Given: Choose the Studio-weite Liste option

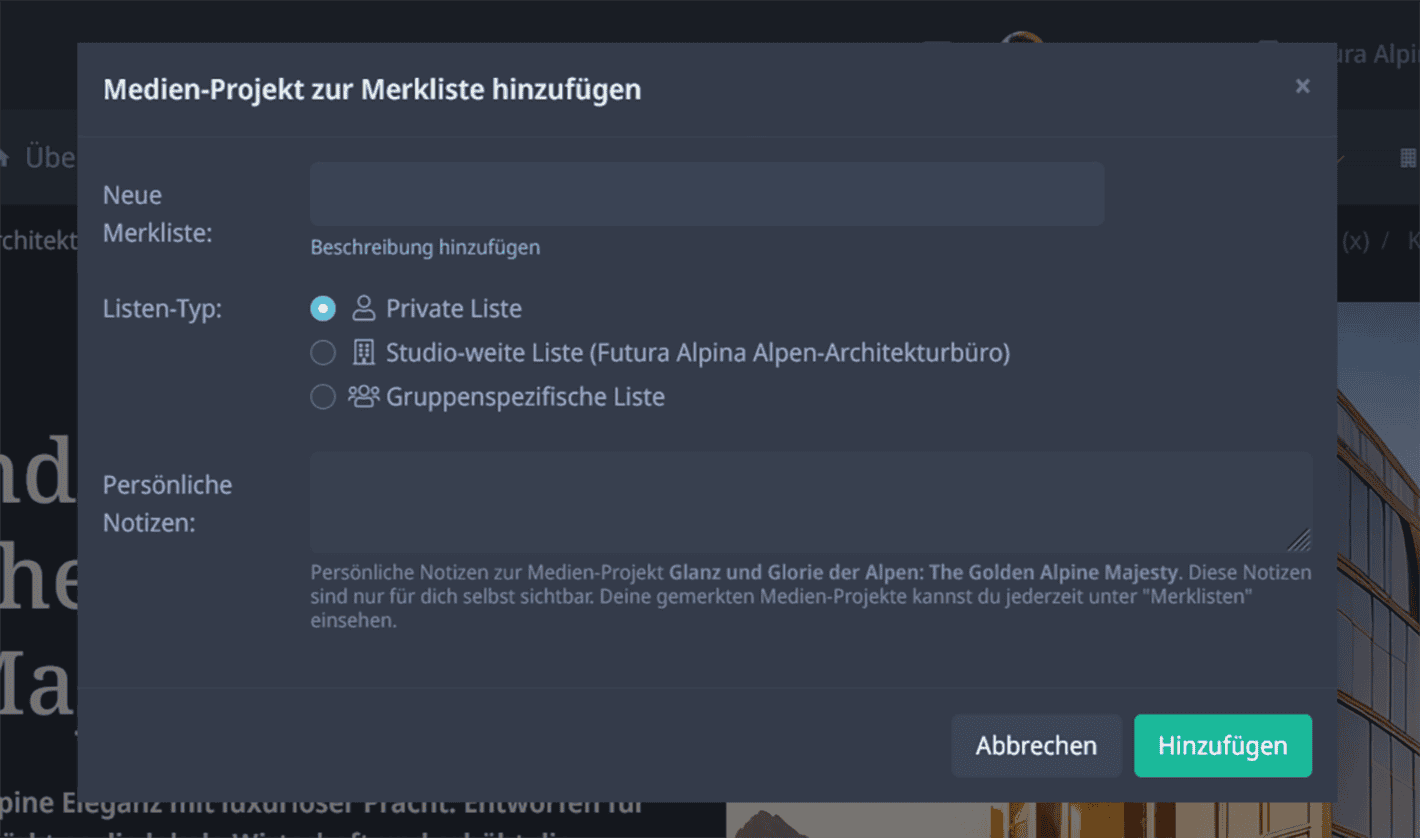Looking at the screenshot, I should (322, 352).
